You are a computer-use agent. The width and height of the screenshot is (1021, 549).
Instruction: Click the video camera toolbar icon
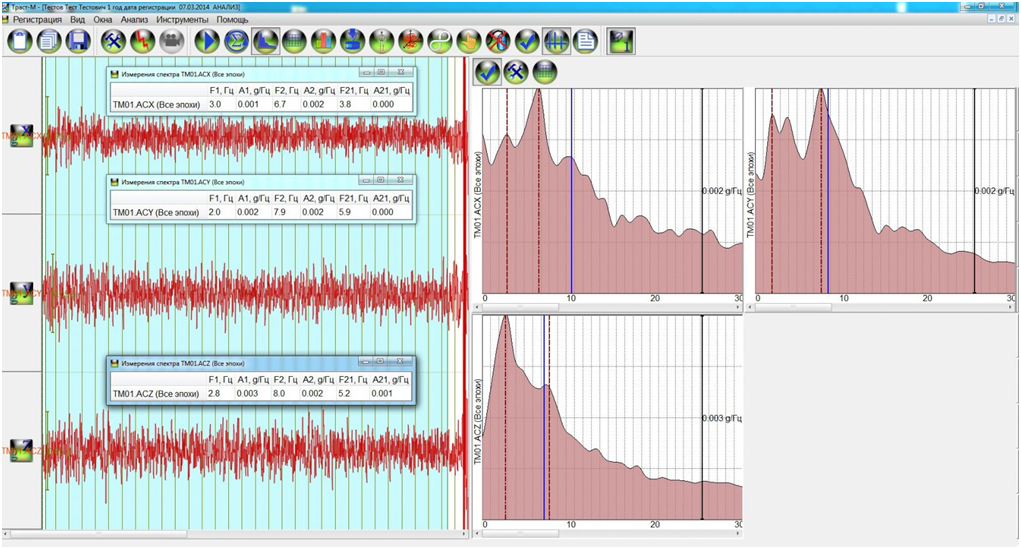pyautogui.click(x=170, y=41)
